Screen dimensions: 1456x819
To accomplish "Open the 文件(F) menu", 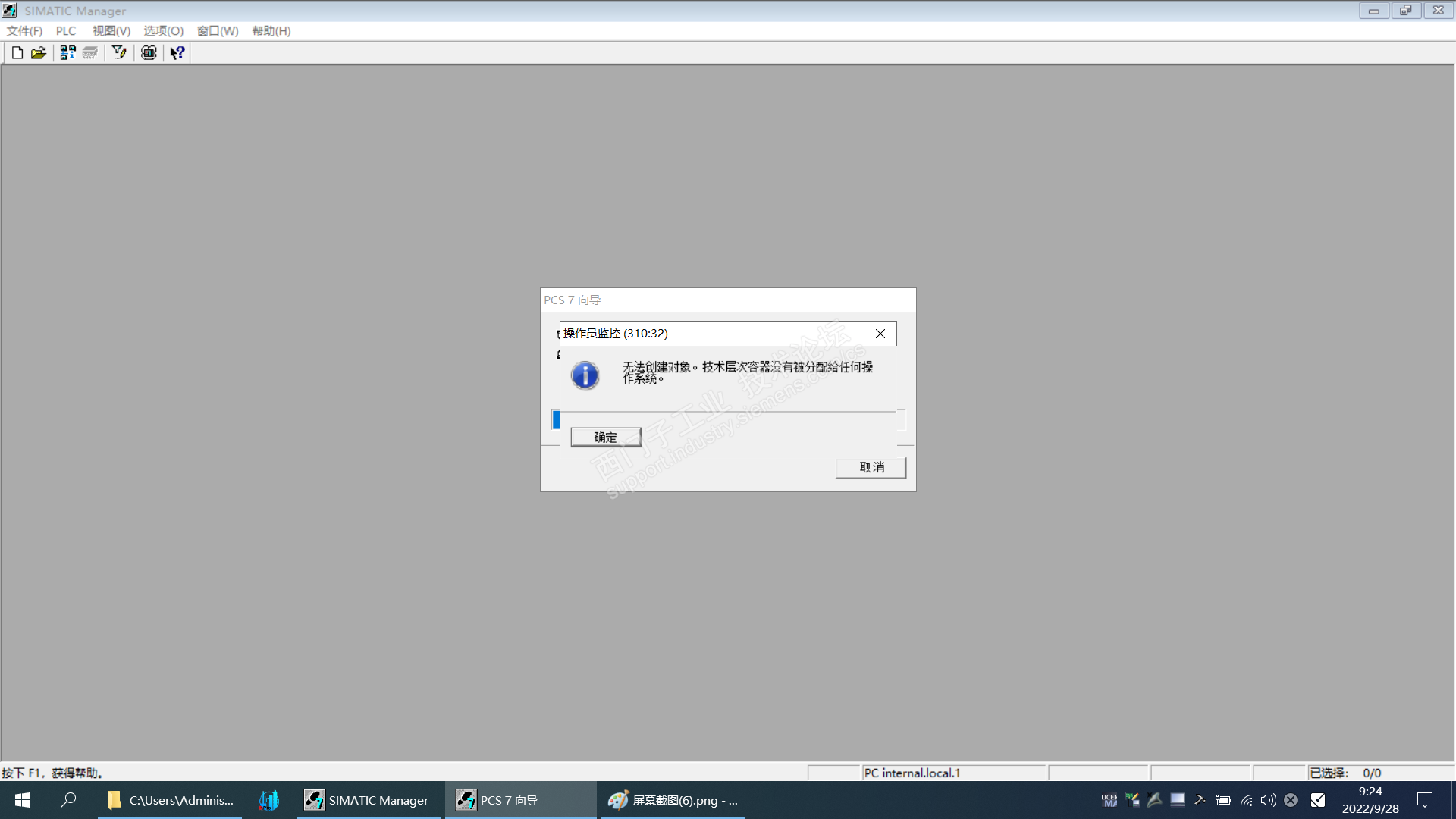I will [24, 31].
